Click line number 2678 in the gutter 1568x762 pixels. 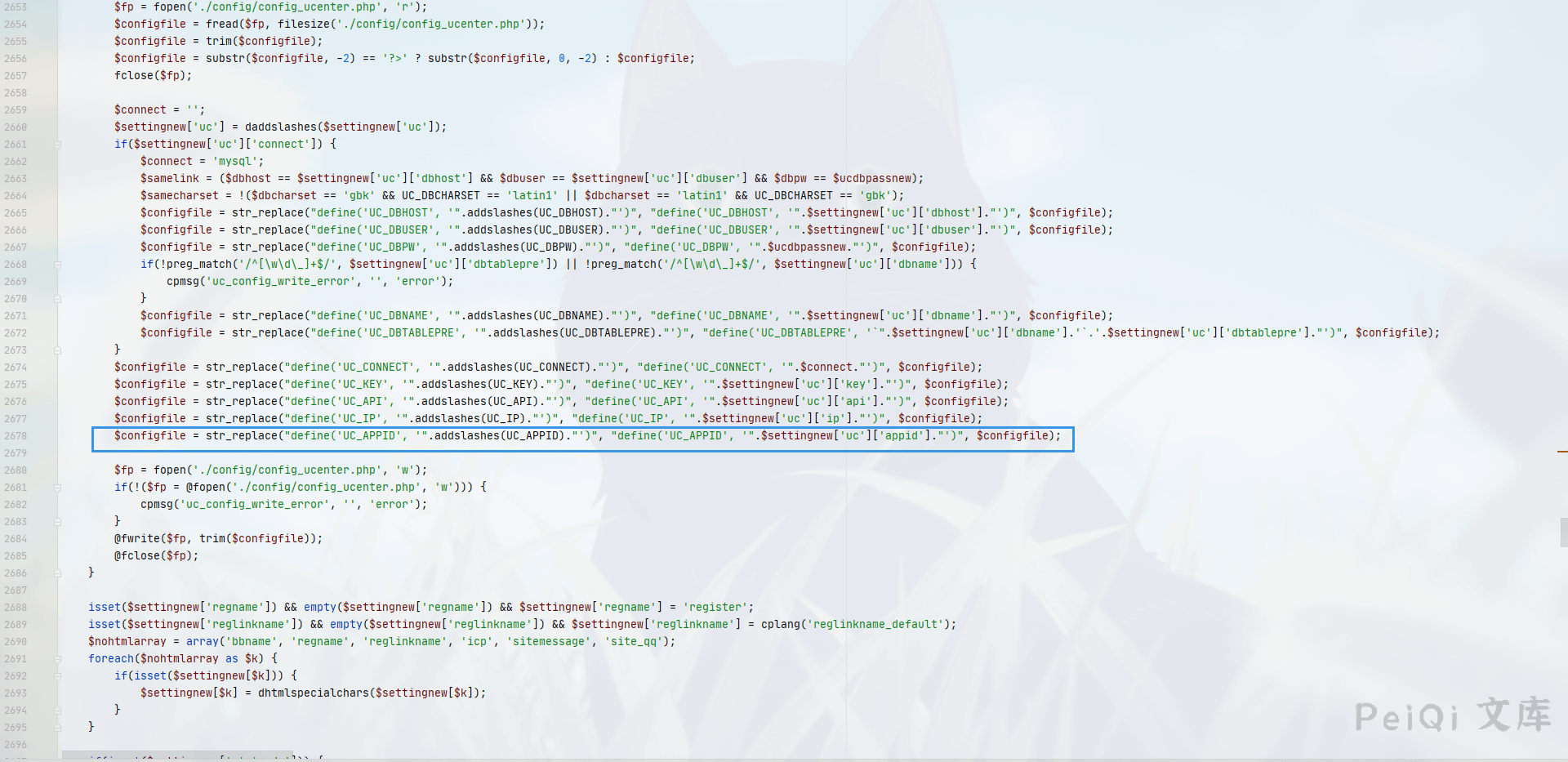(16, 436)
